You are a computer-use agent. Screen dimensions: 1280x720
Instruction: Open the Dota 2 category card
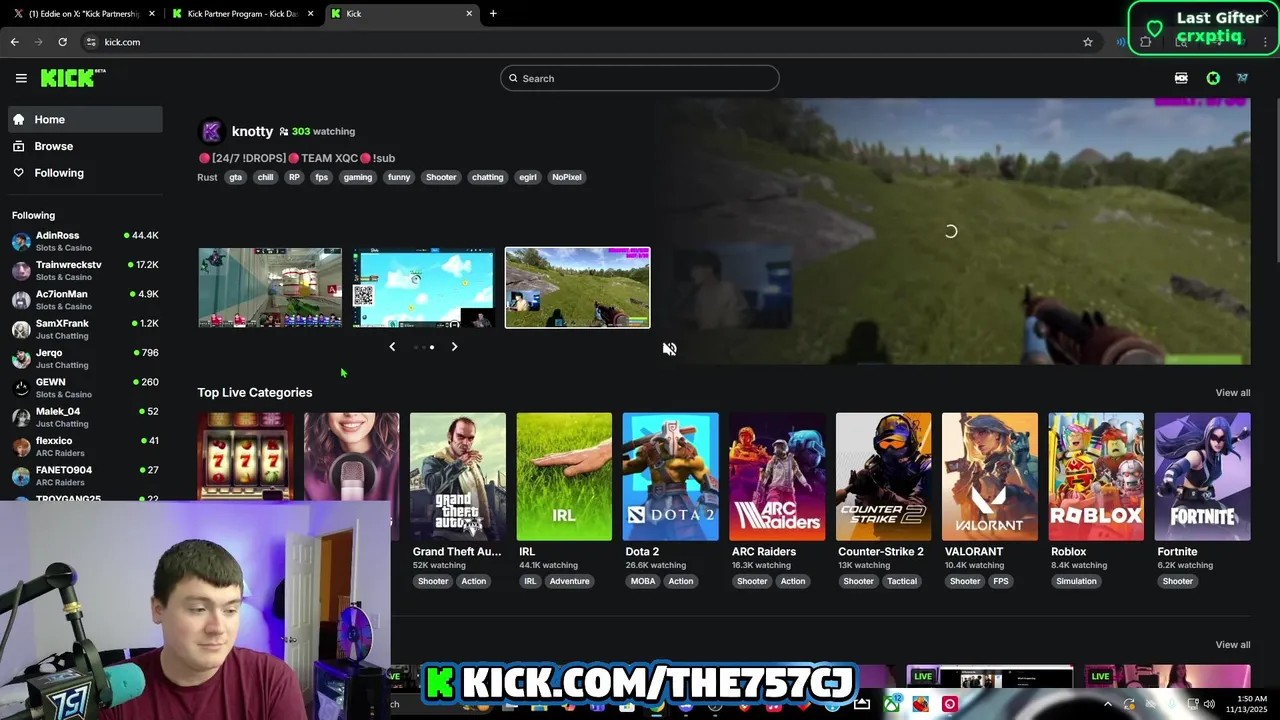(x=670, y=477)
